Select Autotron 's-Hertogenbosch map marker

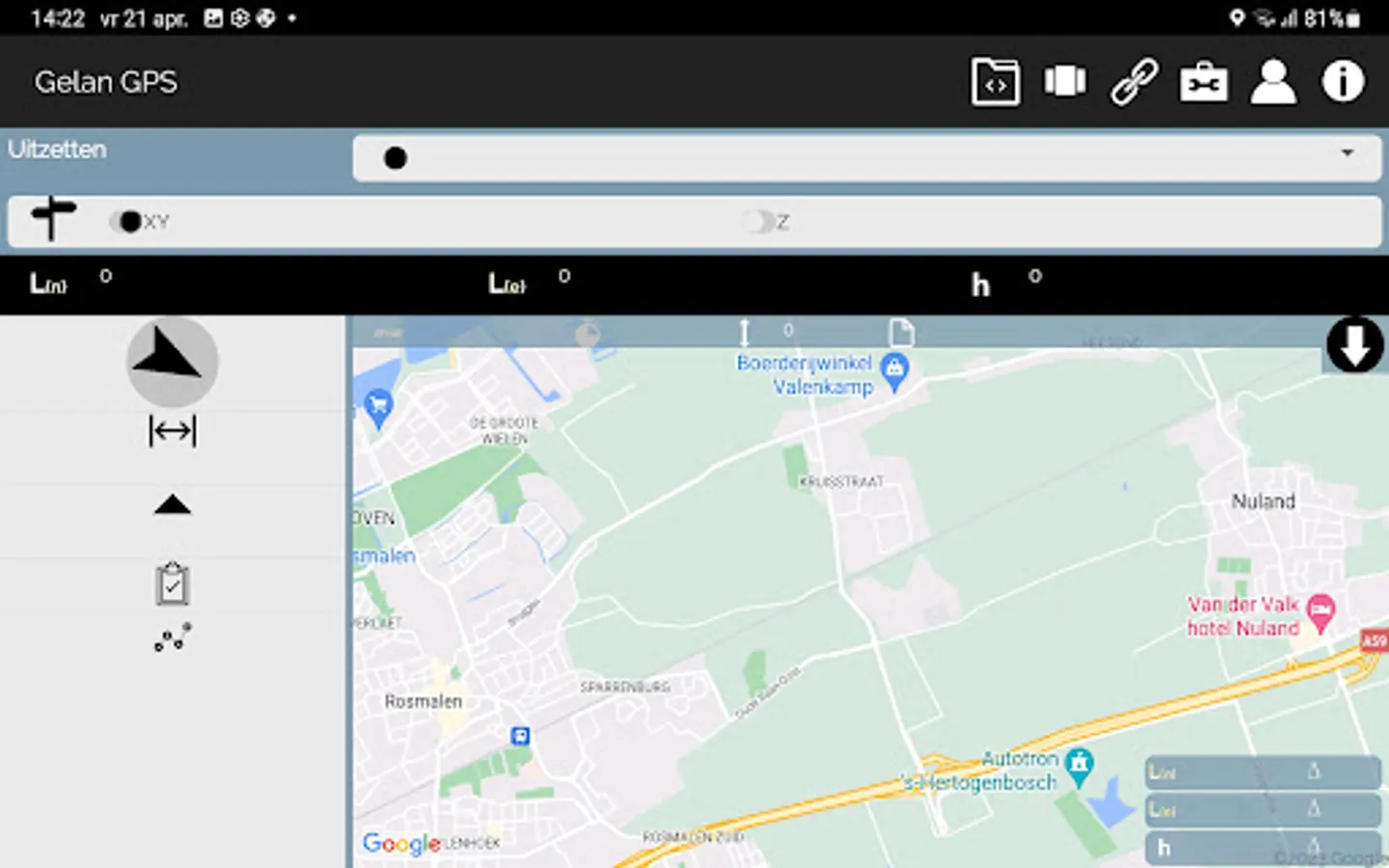pos(1079,767)
